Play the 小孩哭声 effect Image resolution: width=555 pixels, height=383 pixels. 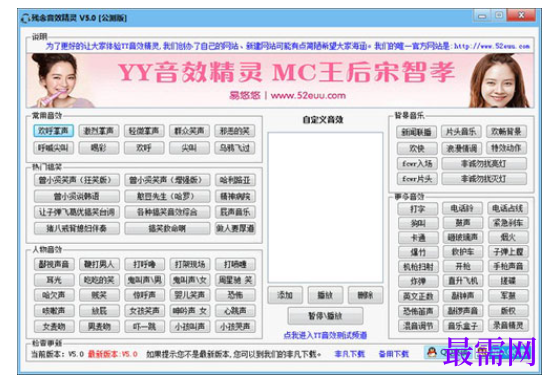235,326
